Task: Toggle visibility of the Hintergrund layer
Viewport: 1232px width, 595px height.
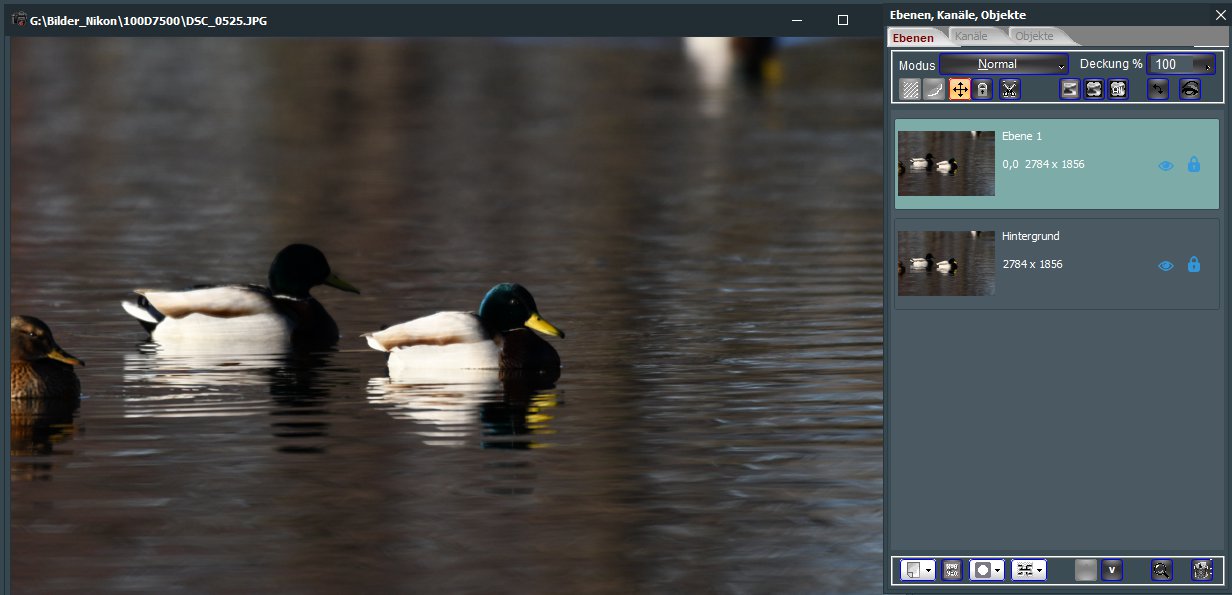Action: point(1165,265)
